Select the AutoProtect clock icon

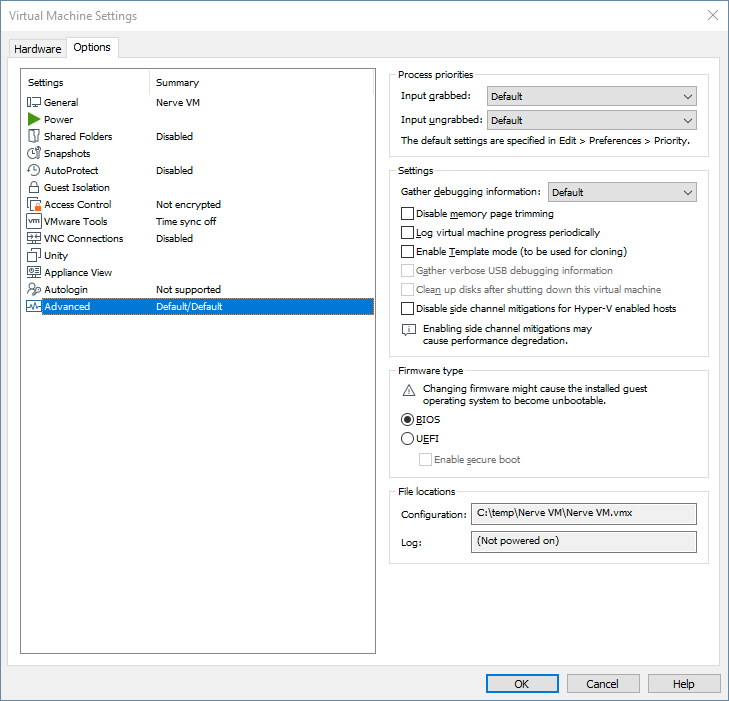tap(34, 170)
